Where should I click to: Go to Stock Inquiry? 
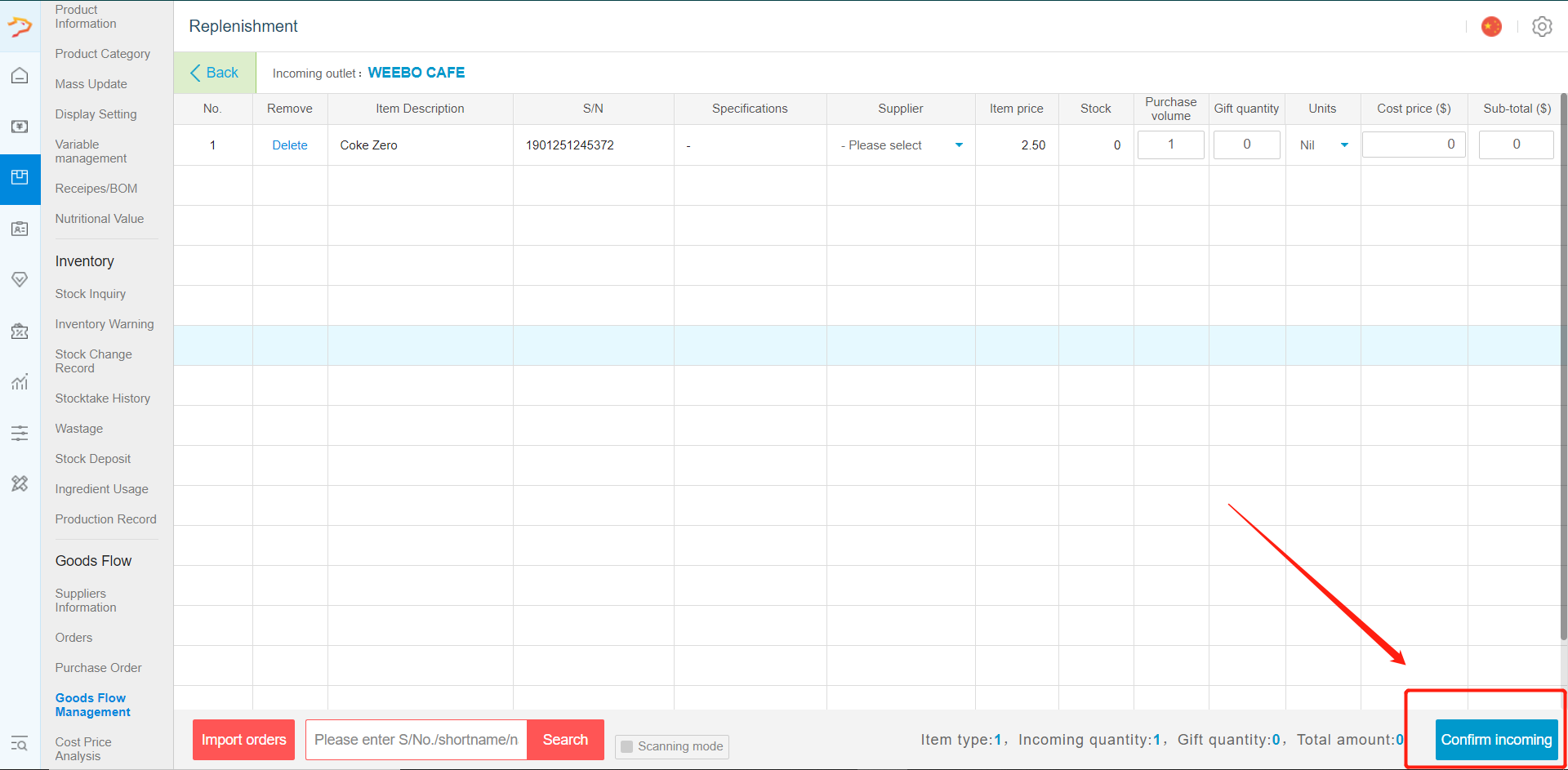pyautogui.click(x=91, y=294)
